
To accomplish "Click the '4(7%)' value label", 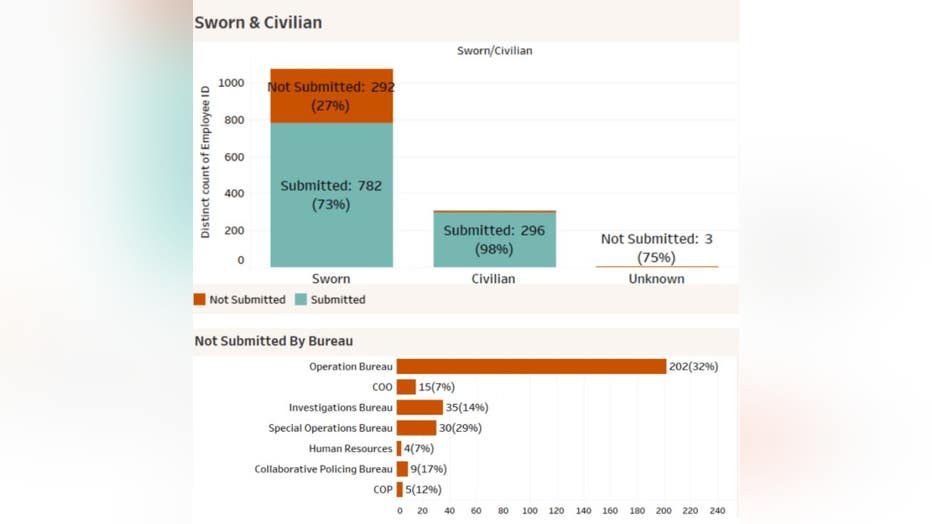I will click(419, 449).
